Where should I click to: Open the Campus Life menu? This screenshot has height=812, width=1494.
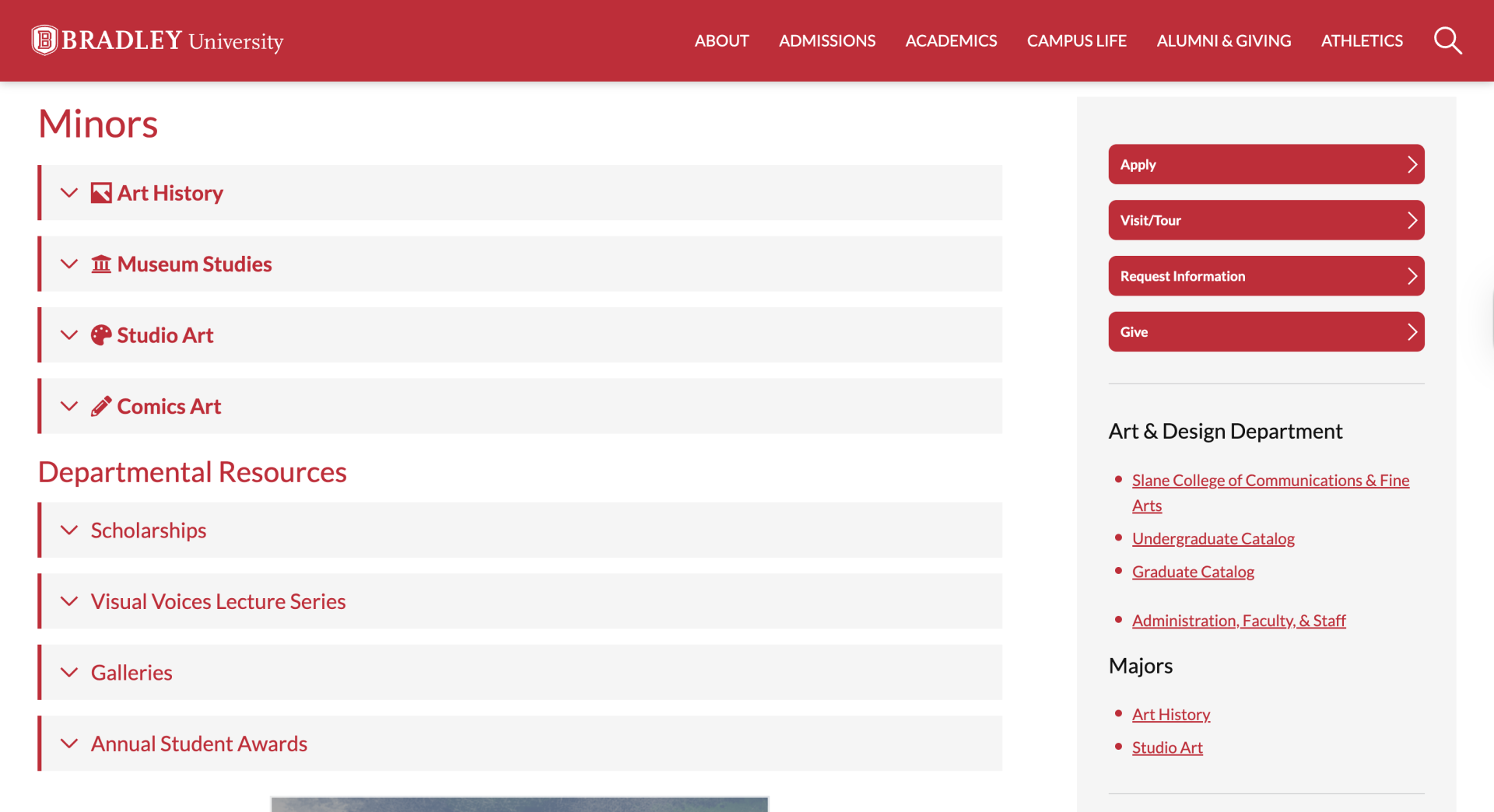1076,40
